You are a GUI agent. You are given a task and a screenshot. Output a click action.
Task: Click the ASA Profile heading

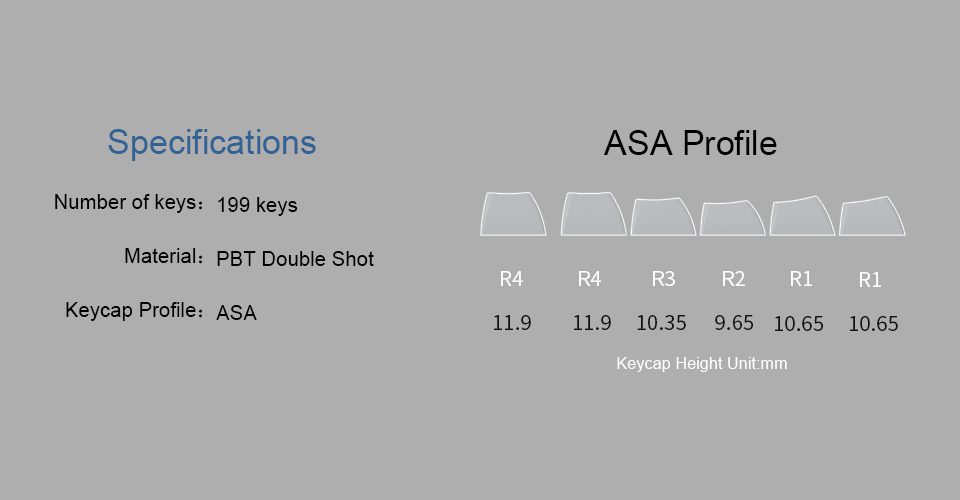690,144
